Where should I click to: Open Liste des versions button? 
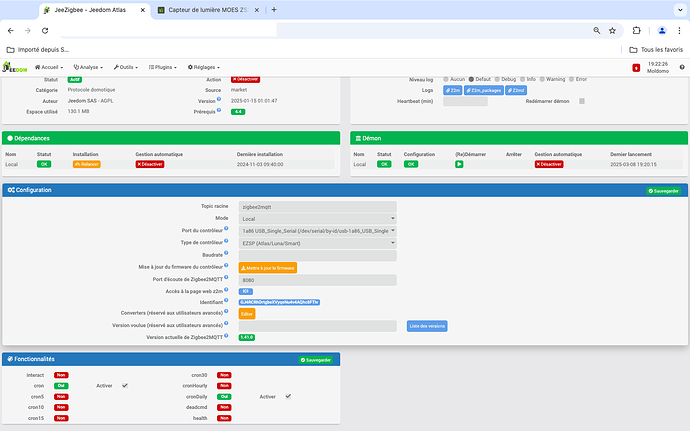click(x=427, y=326)
